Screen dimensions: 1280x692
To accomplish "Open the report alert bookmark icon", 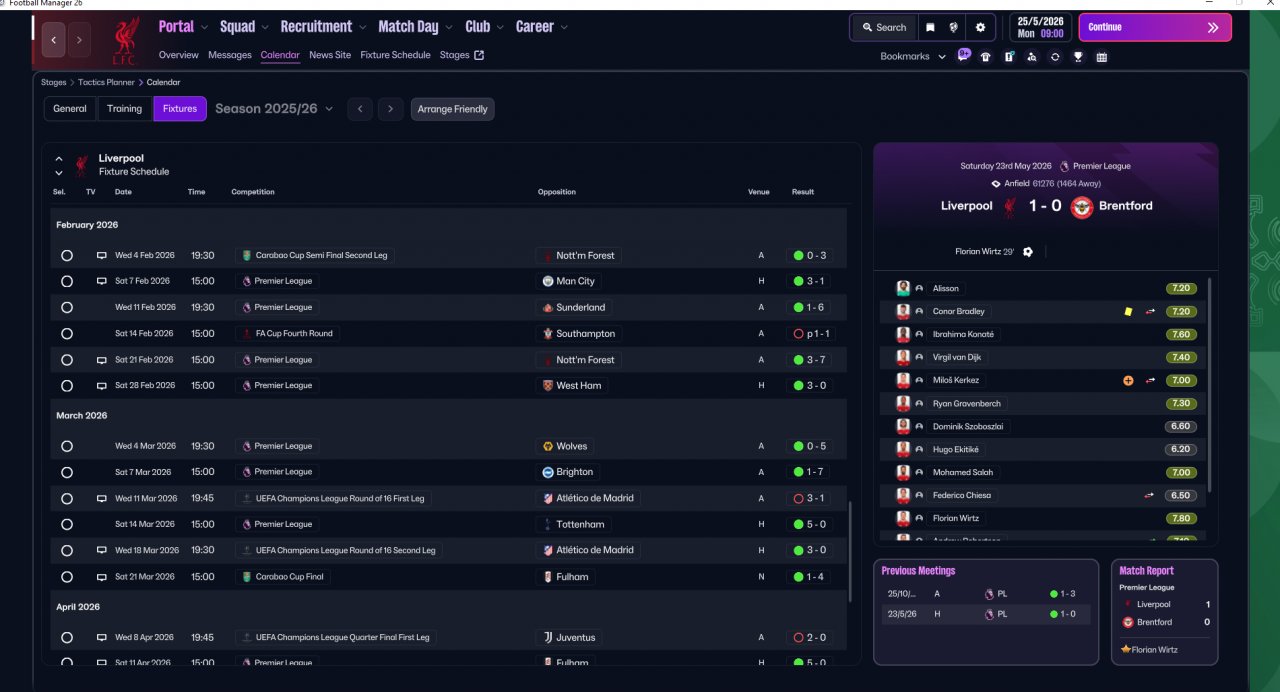I will (x=1009, y=57).
